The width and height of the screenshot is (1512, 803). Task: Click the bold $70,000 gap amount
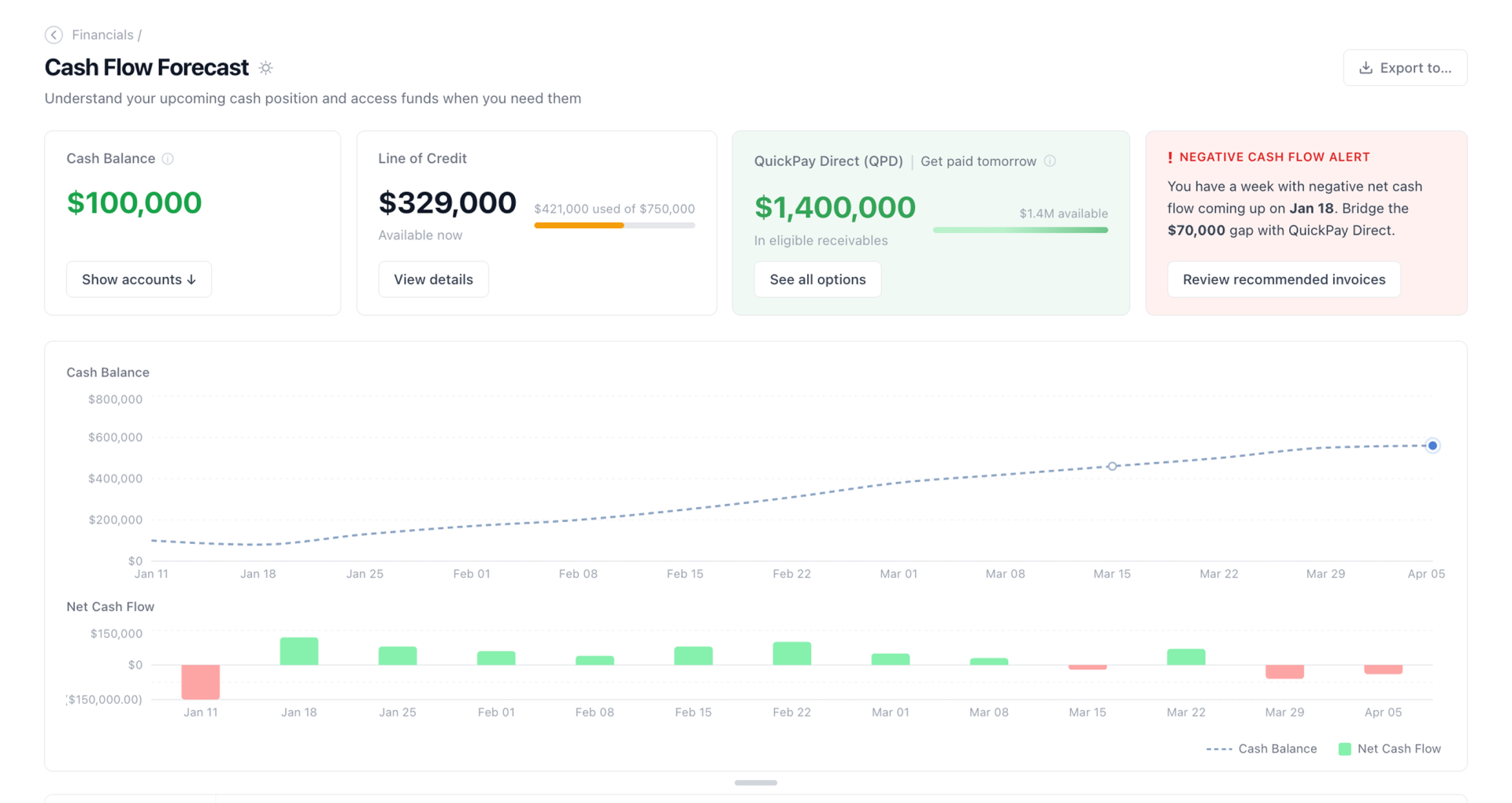pos(1195,231)
